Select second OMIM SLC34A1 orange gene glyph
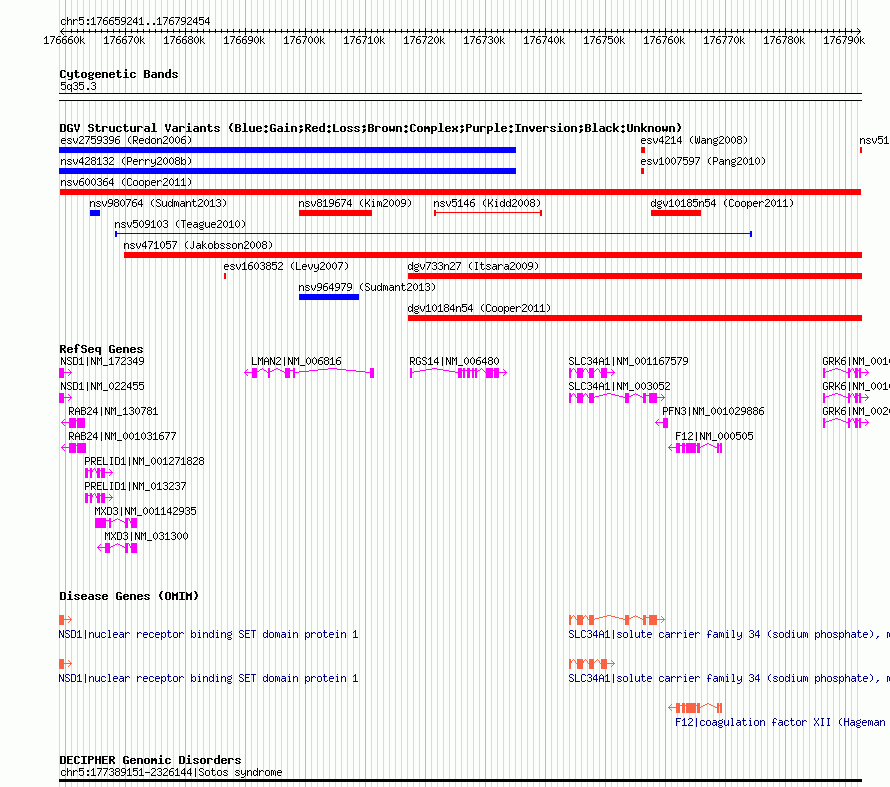 (x=592, y=663)
